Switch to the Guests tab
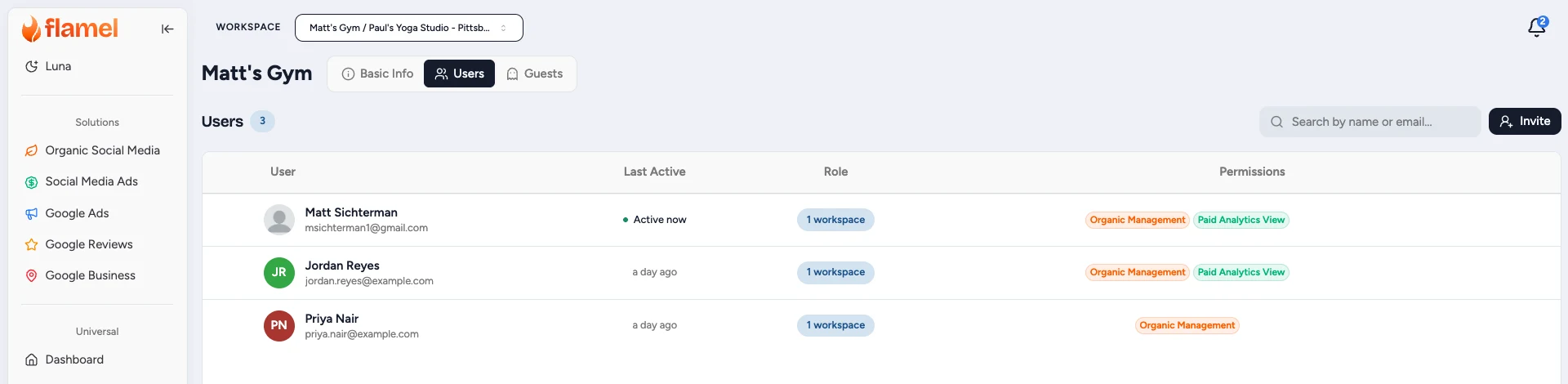Viewport: 1568px width, 384px height. 535,74
